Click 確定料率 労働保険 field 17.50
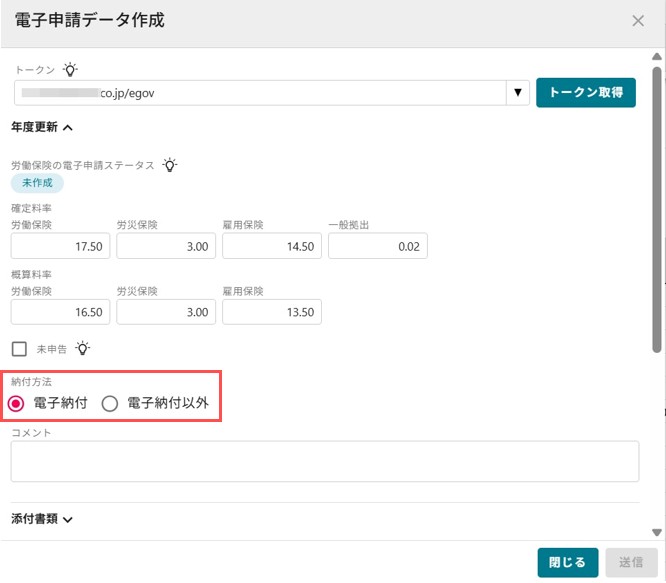 (60, 246)
